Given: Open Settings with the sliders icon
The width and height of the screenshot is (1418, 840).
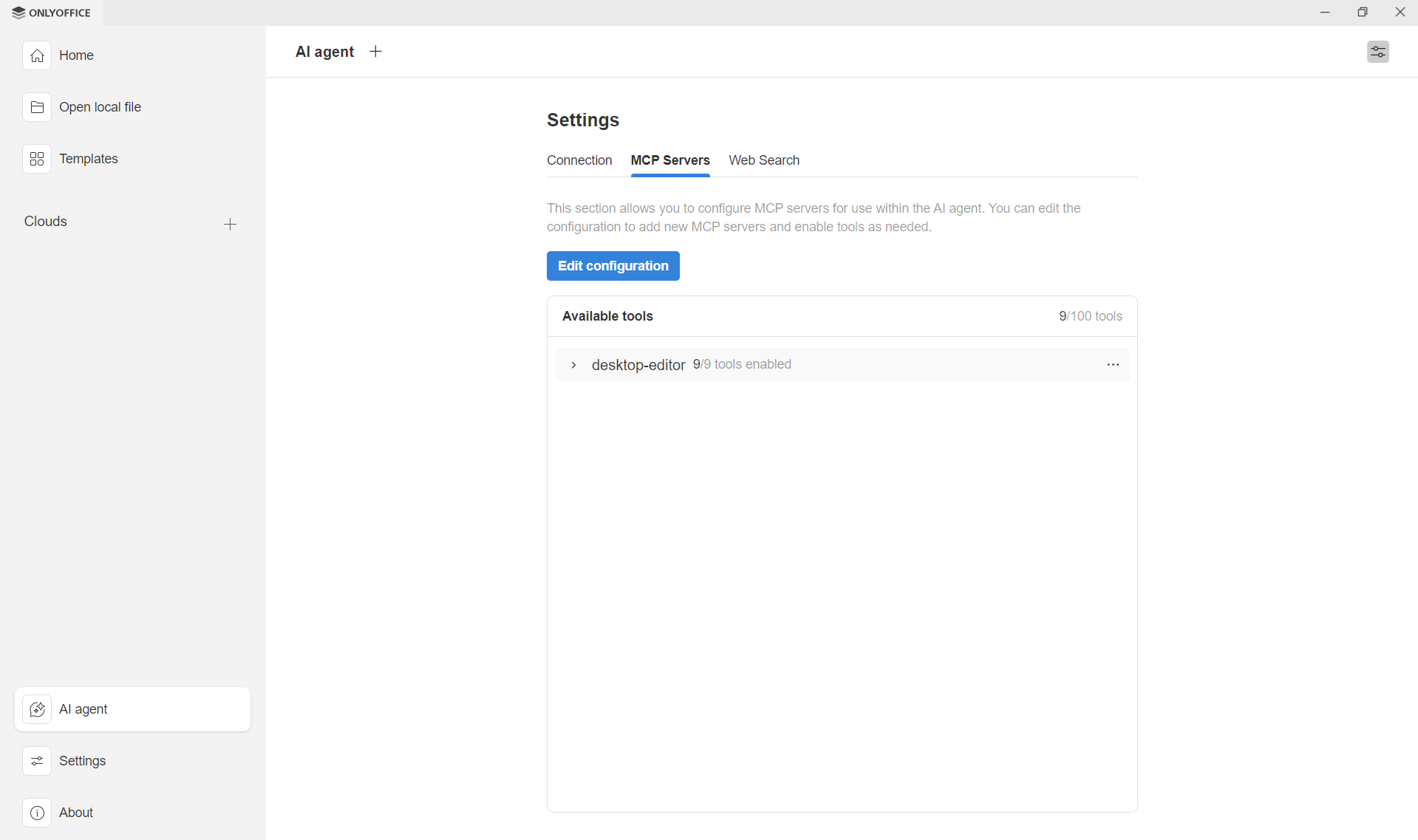Looking at the screenshot, I should pos(37,761).
